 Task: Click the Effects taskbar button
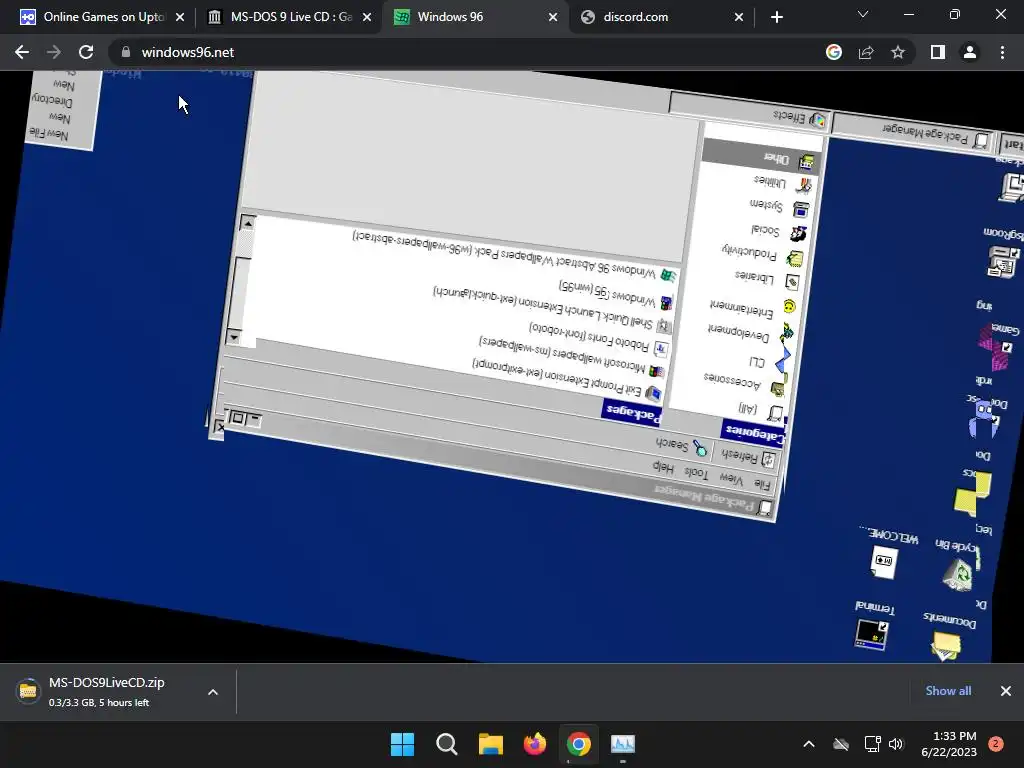(x=748, y=112)
